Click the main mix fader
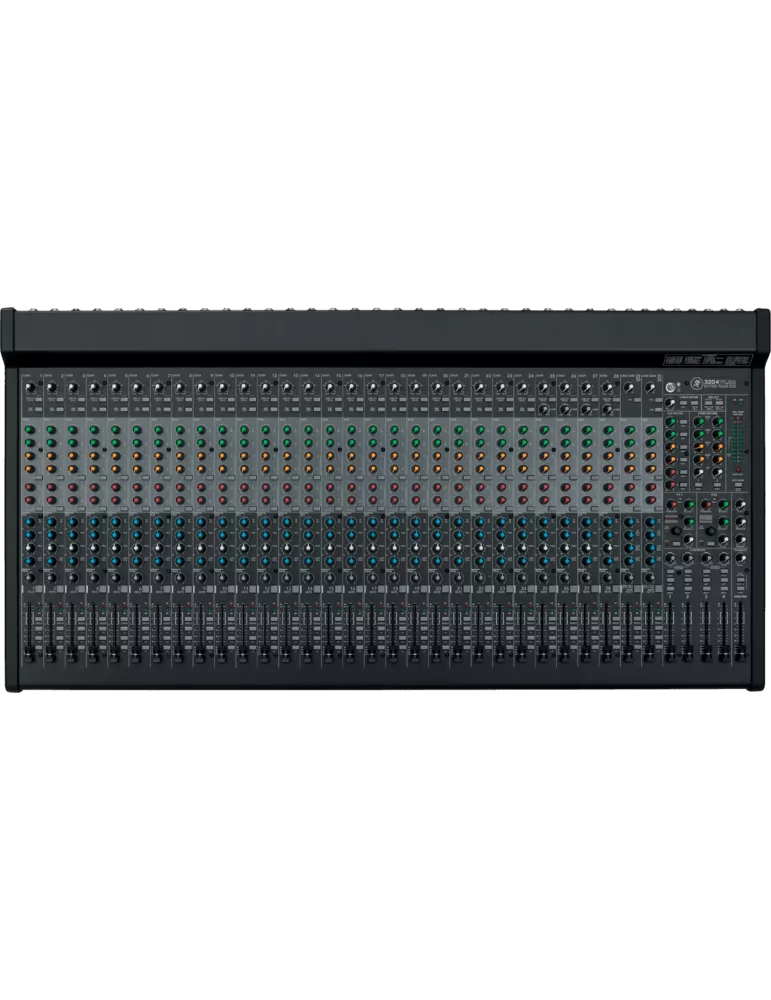 tap(740, 654)
